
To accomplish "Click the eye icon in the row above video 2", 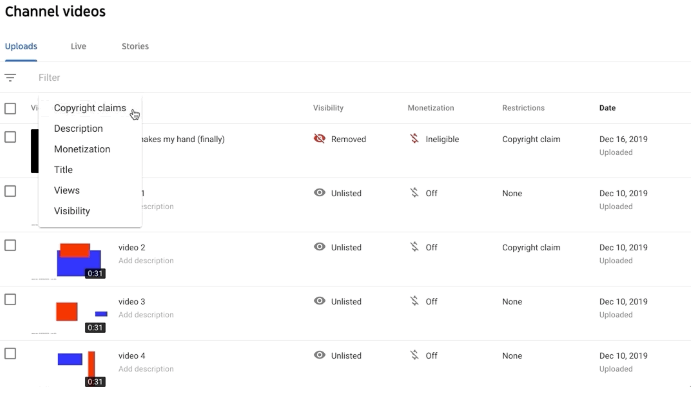I will click(320, 193).
